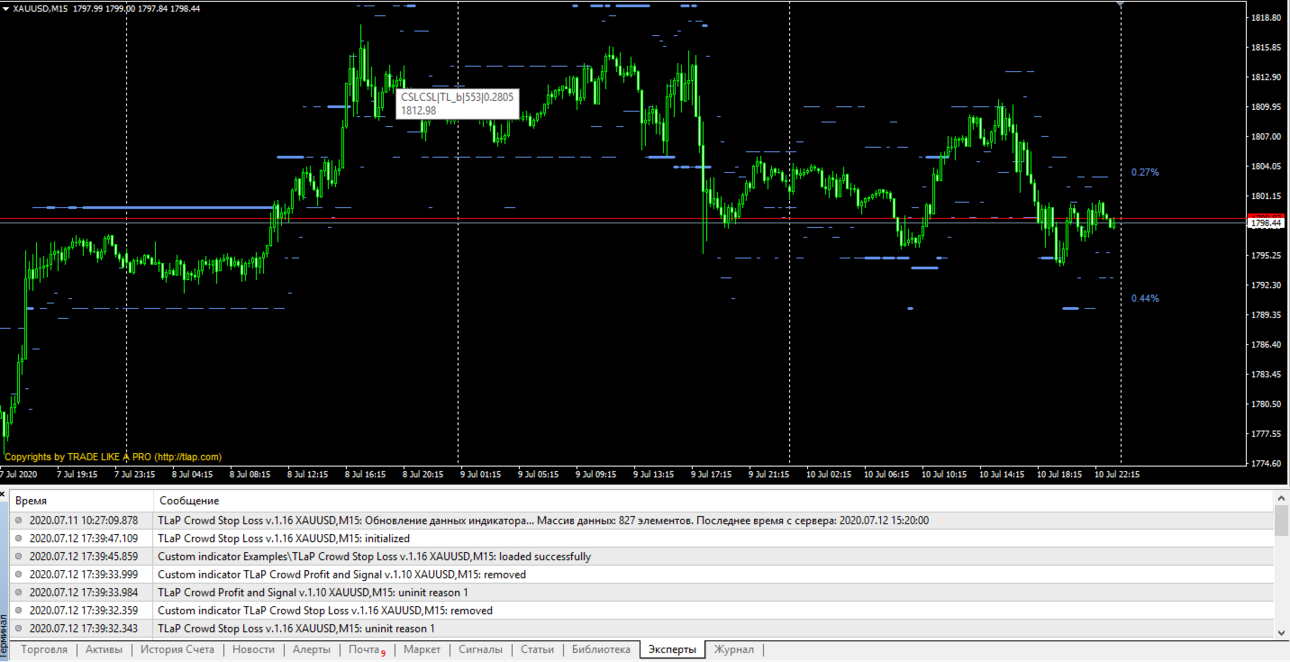
Task: Select the Crowd Profit and Signal 'removed' message
Action: click(x=341, y=574)
